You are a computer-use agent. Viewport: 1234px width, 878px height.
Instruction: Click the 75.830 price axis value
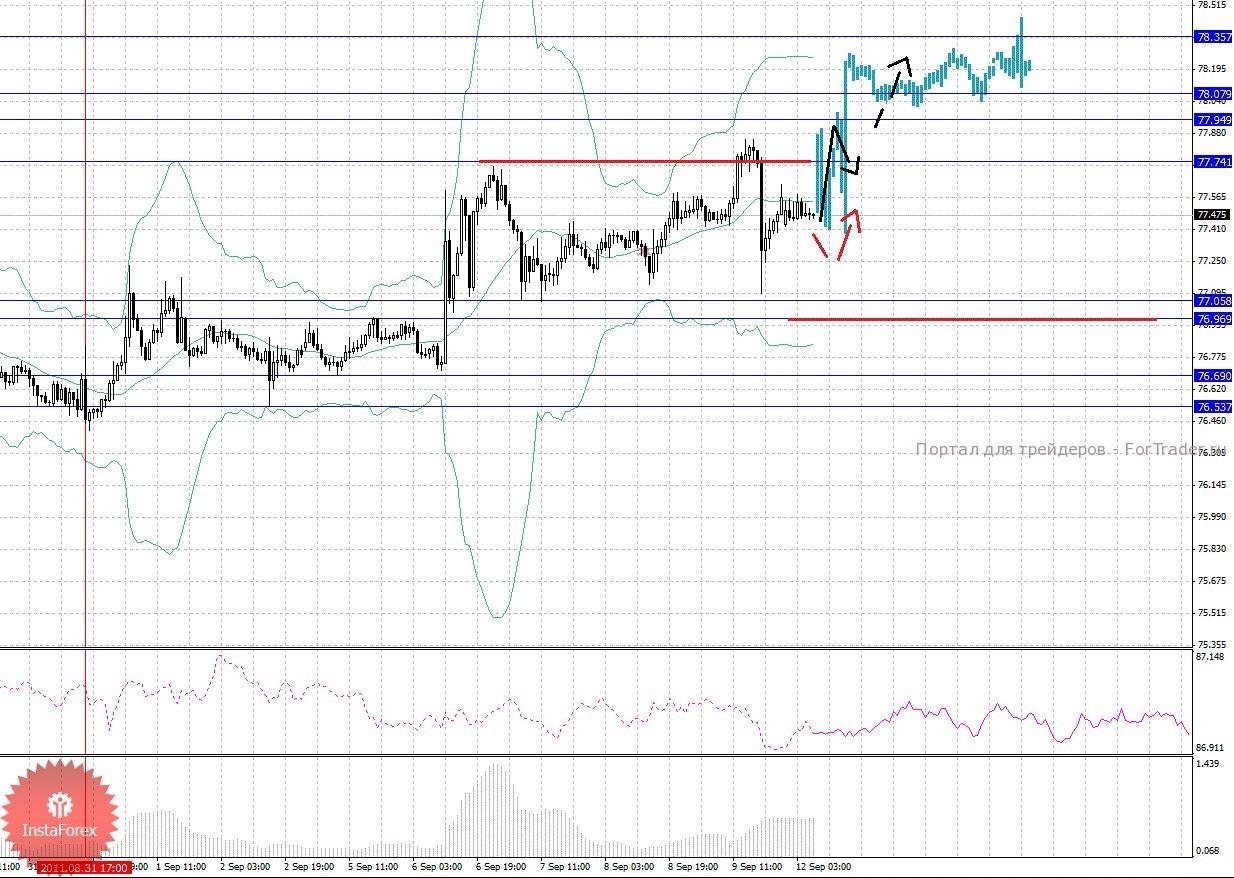pyautogui.click(x=1211, y=549)
